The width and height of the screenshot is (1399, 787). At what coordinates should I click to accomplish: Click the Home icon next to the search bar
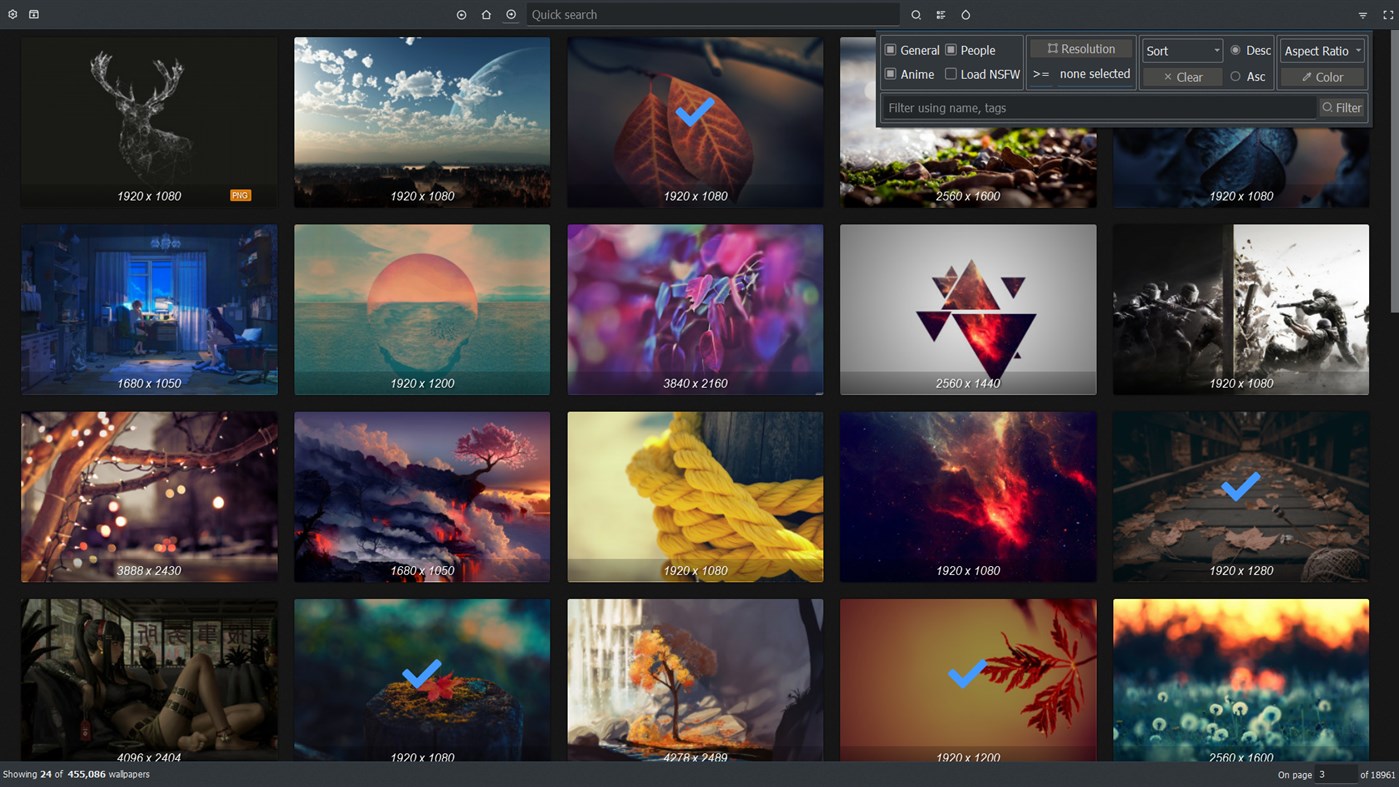[485, 14]
